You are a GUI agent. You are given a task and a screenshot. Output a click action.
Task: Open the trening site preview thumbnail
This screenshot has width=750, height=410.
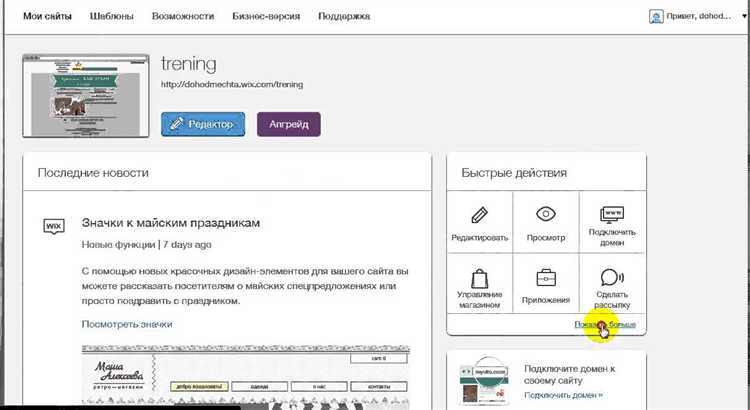coord(86,96)
